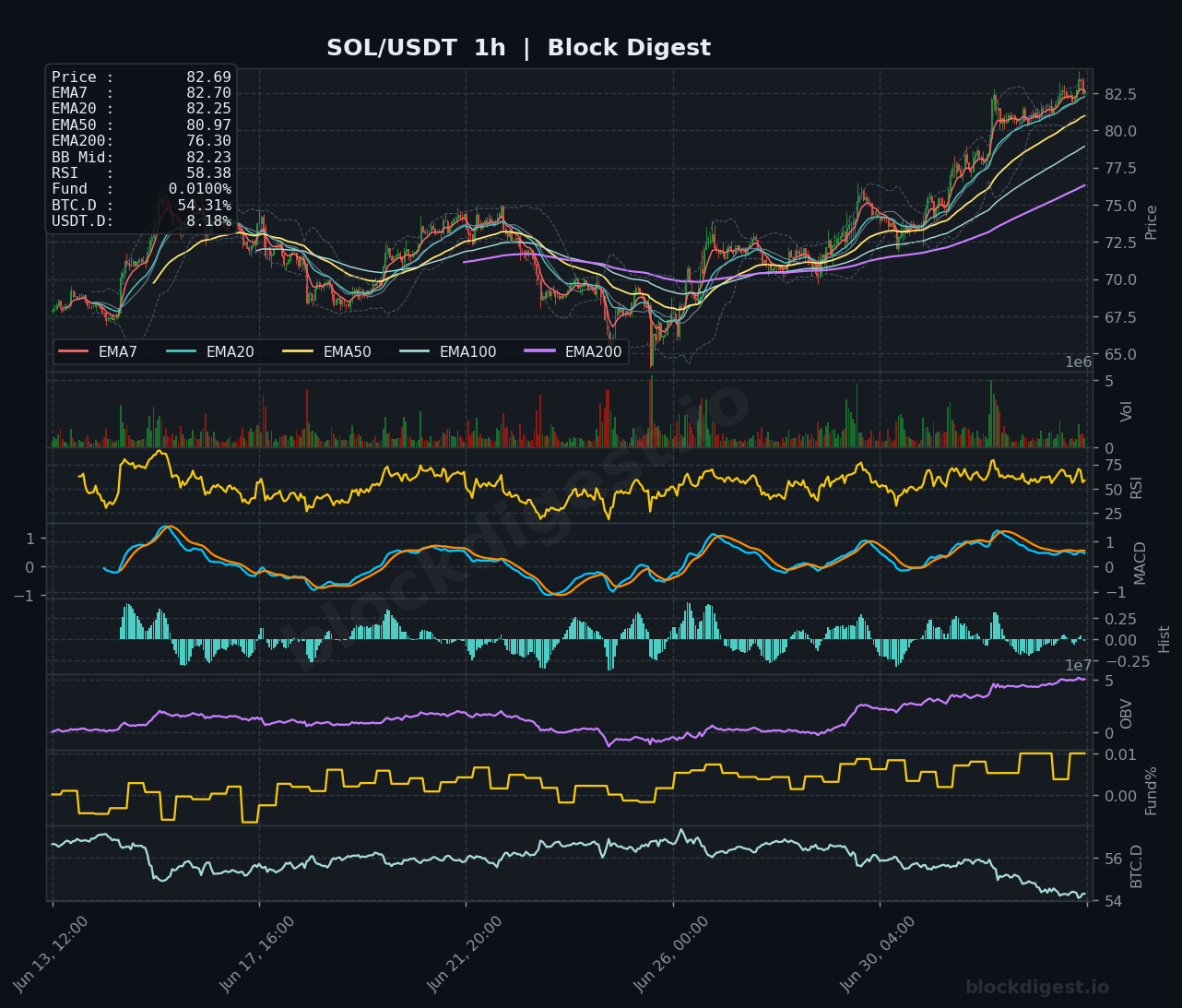Select the EMA7 legend entry

(x=98, y=351)
